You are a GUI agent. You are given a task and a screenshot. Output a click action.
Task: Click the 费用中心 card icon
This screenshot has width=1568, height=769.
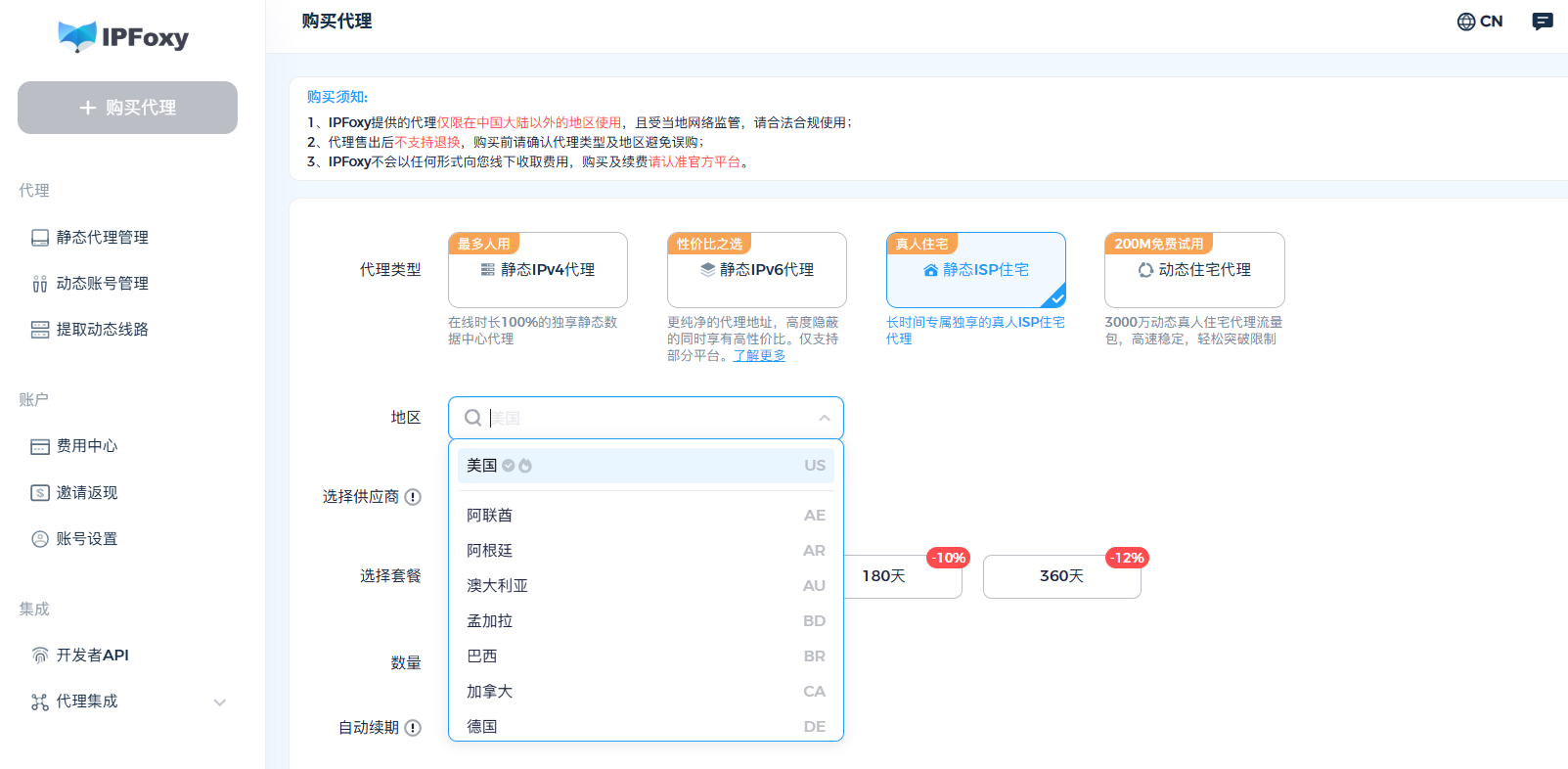click(40, 446)
